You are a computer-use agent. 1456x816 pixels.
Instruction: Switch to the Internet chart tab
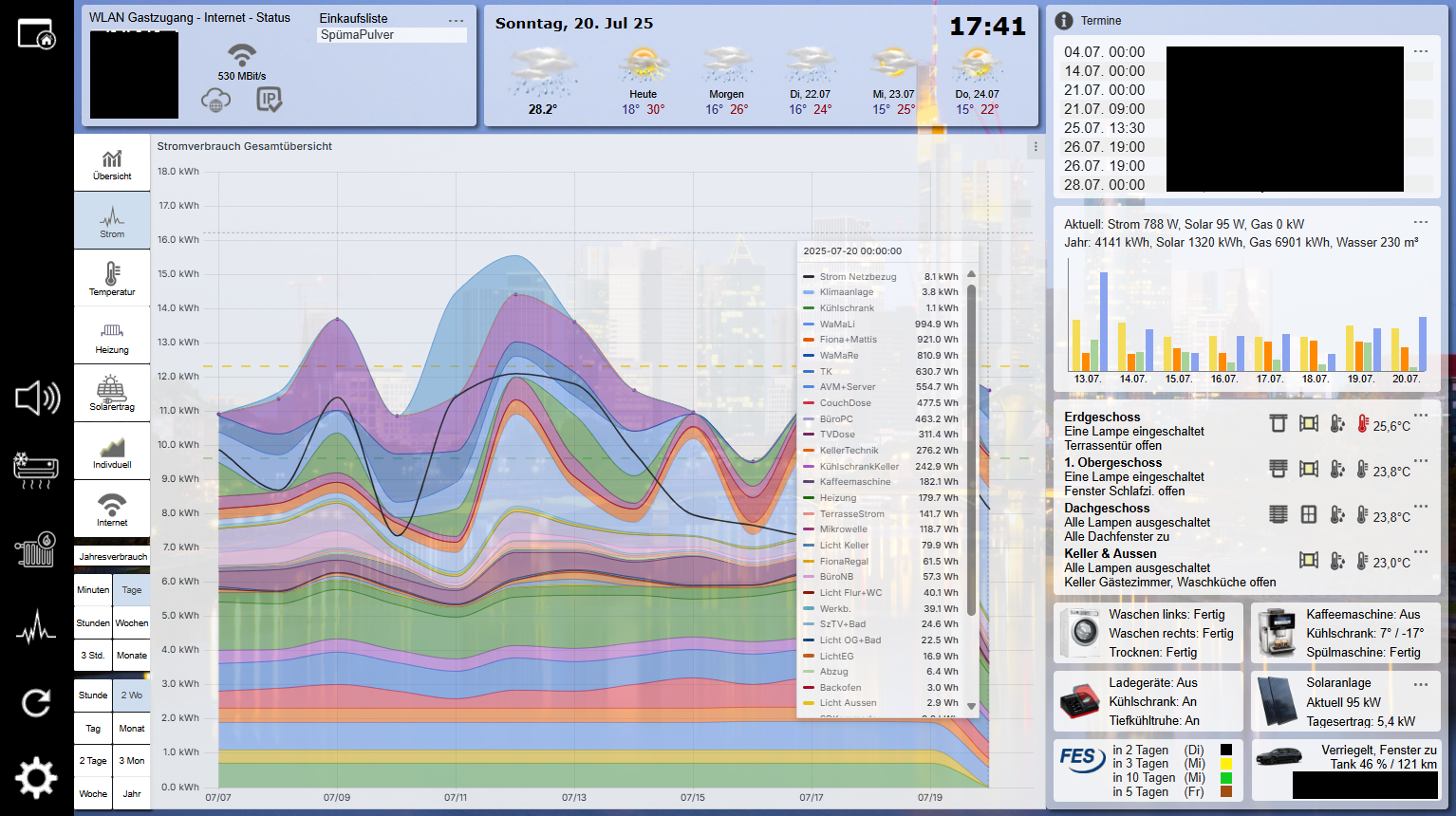click(x=112, y=509)
